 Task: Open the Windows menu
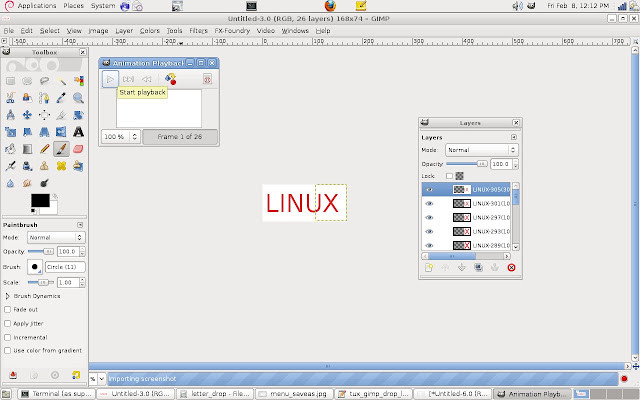pos(295,31)
